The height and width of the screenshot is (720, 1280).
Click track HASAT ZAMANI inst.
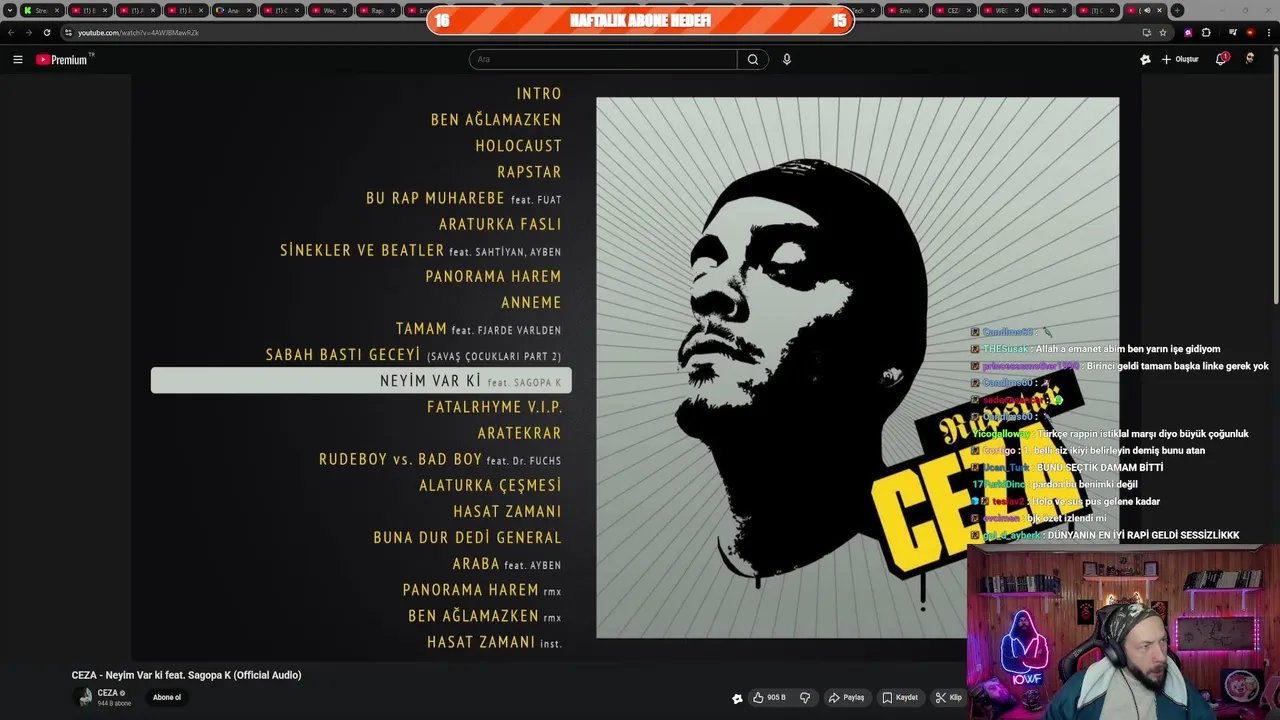tap(494, 642)
